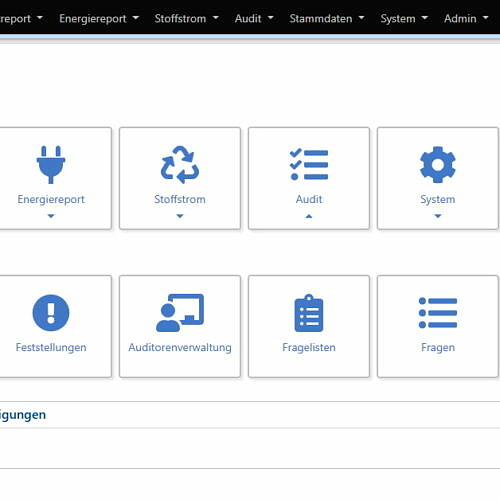Expand the Stoffstrom tile arrow
Viewport: 500px width, 500px height.
[180, 216]
